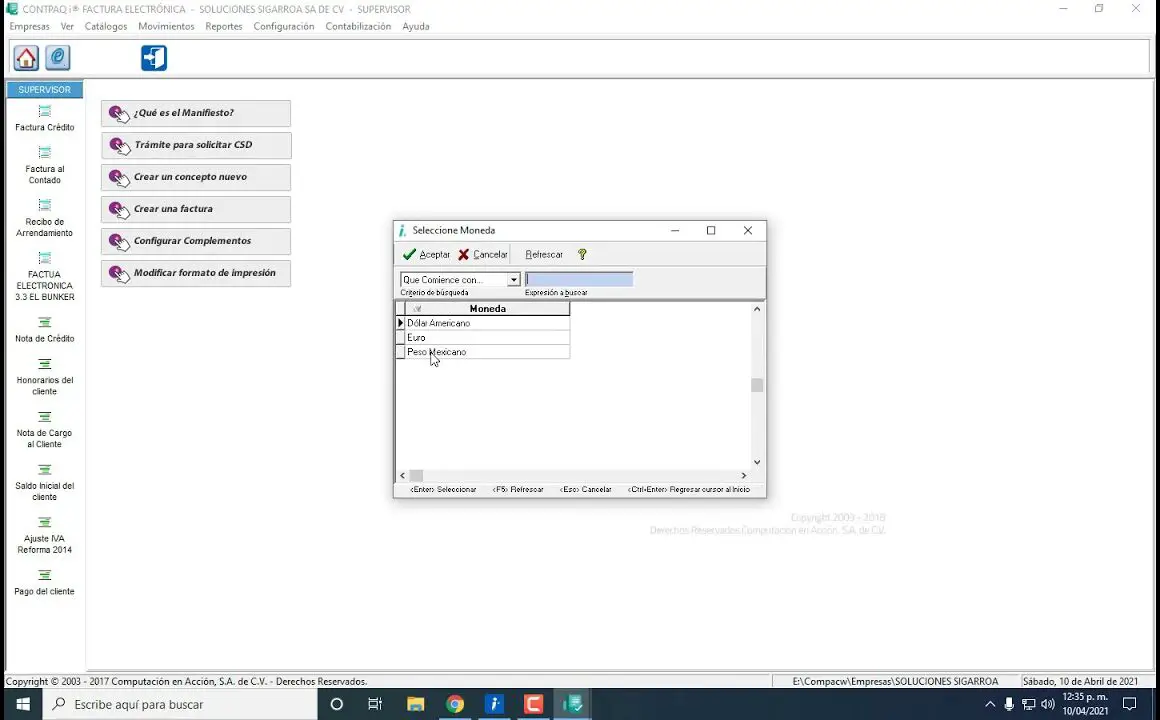Select the Peso Mexicano currency row
This screenshot has height=720, width=1160.
click(x=487, y=352)
